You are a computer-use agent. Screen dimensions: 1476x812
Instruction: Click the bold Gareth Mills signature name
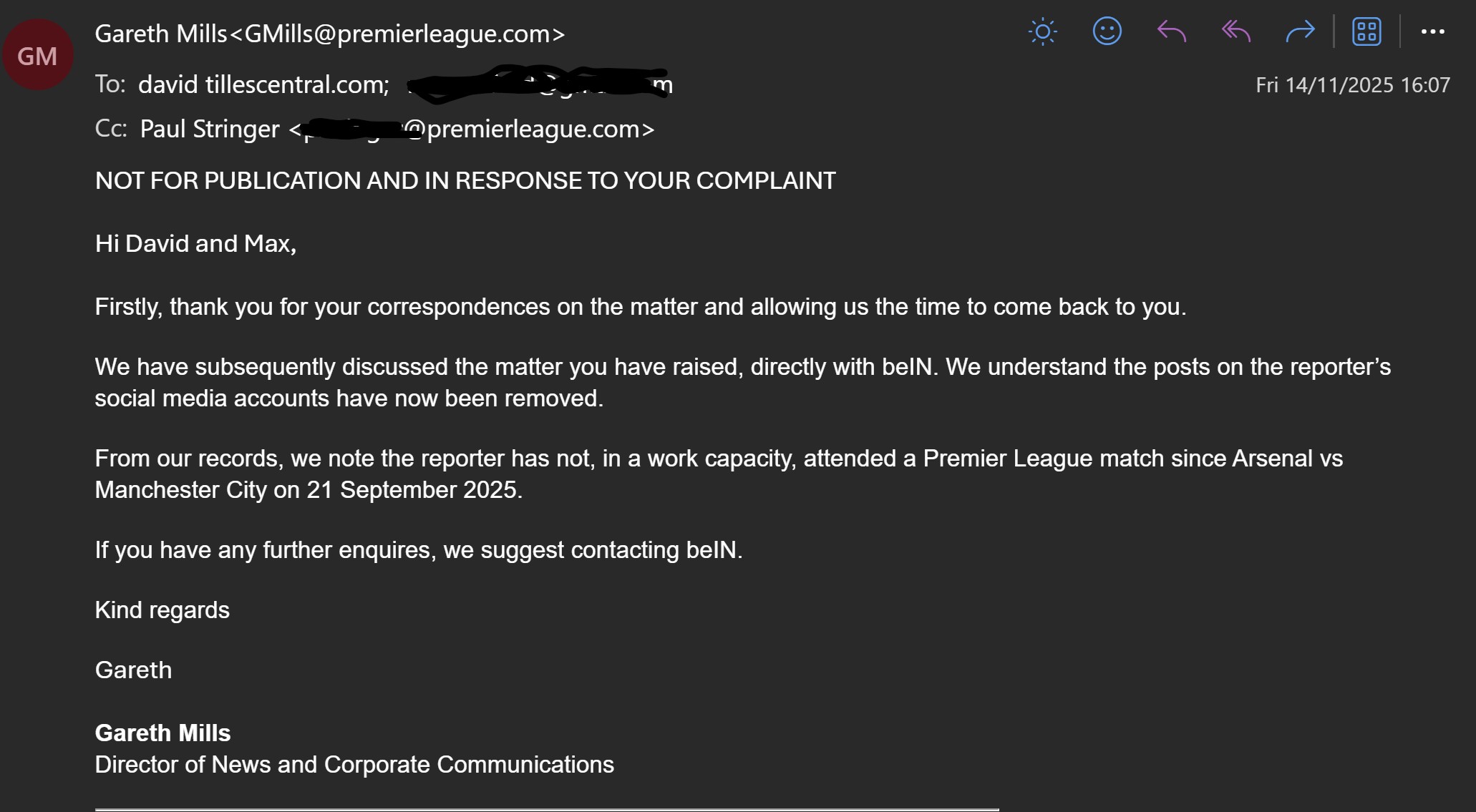[162, 733]
